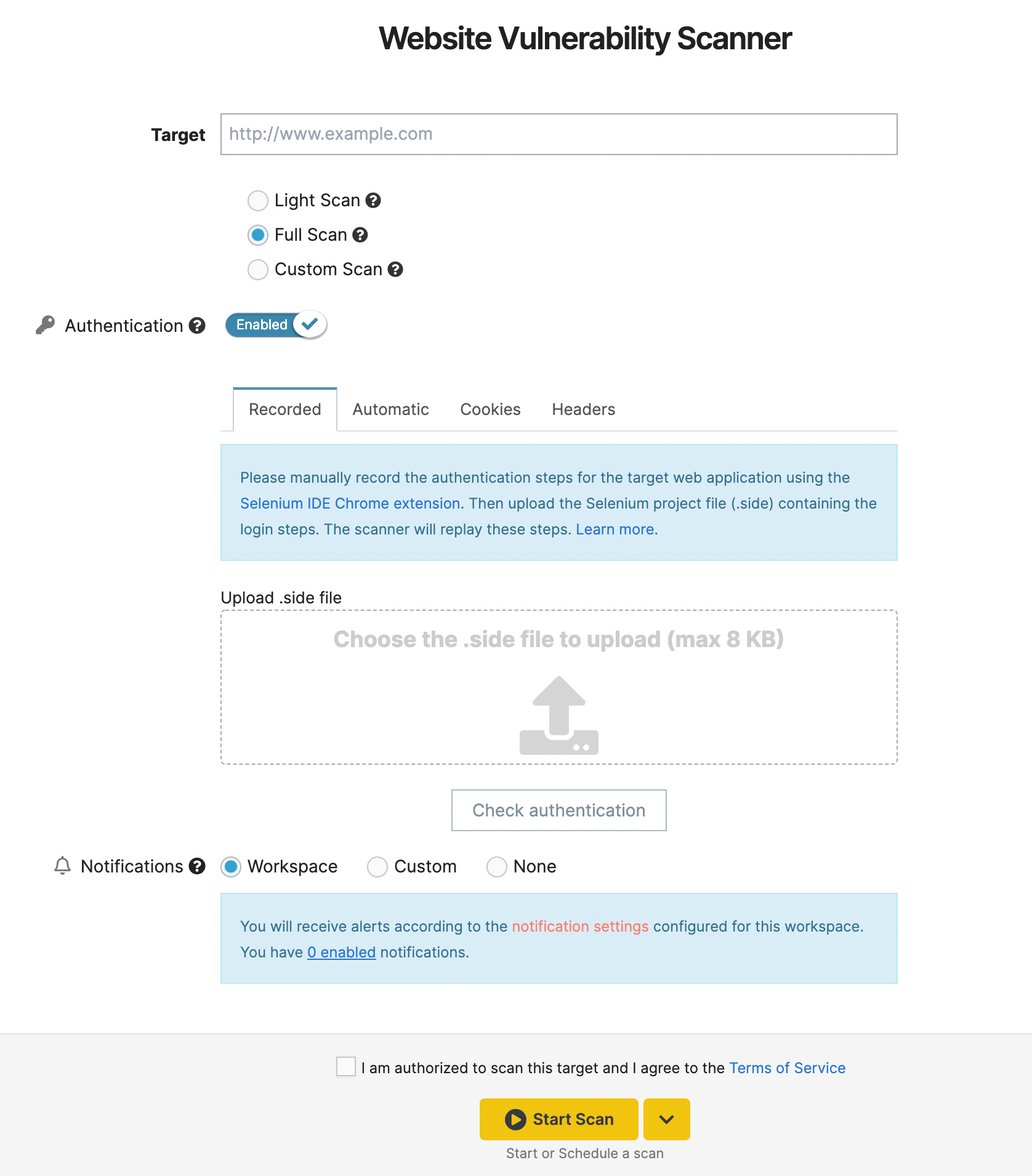This screenshot has height=1176, width=1032.
Task: Switch to the Cookies tab
Action: click(490, 409)
